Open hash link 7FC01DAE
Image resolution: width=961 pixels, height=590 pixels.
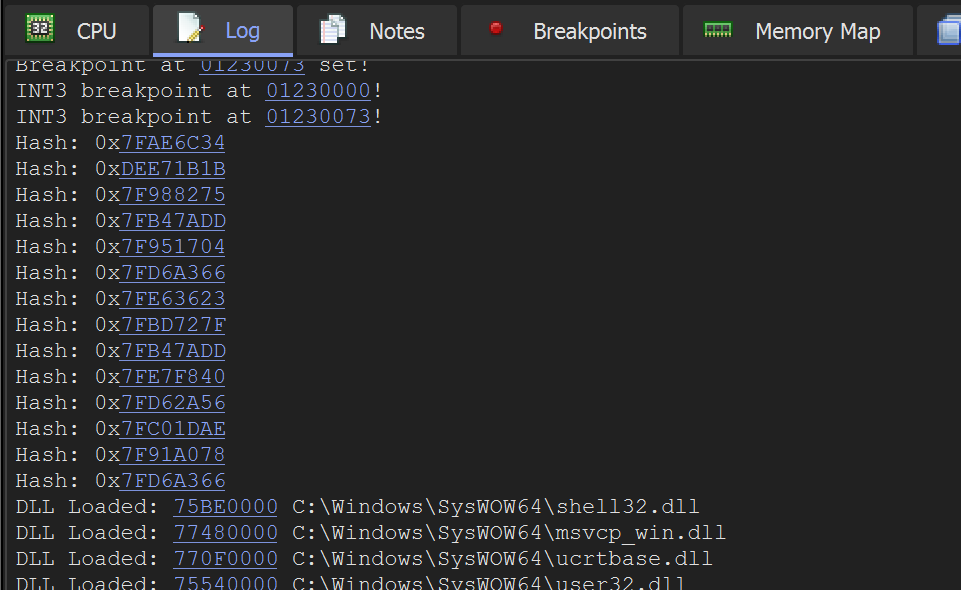(173, 429)
